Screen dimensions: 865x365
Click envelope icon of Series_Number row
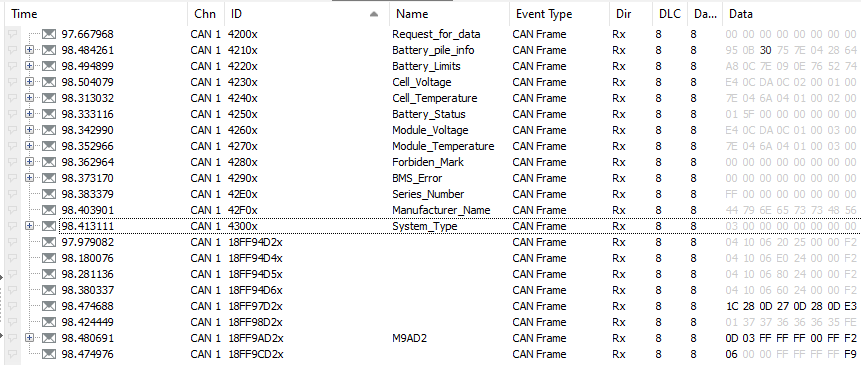click(49, 194)
